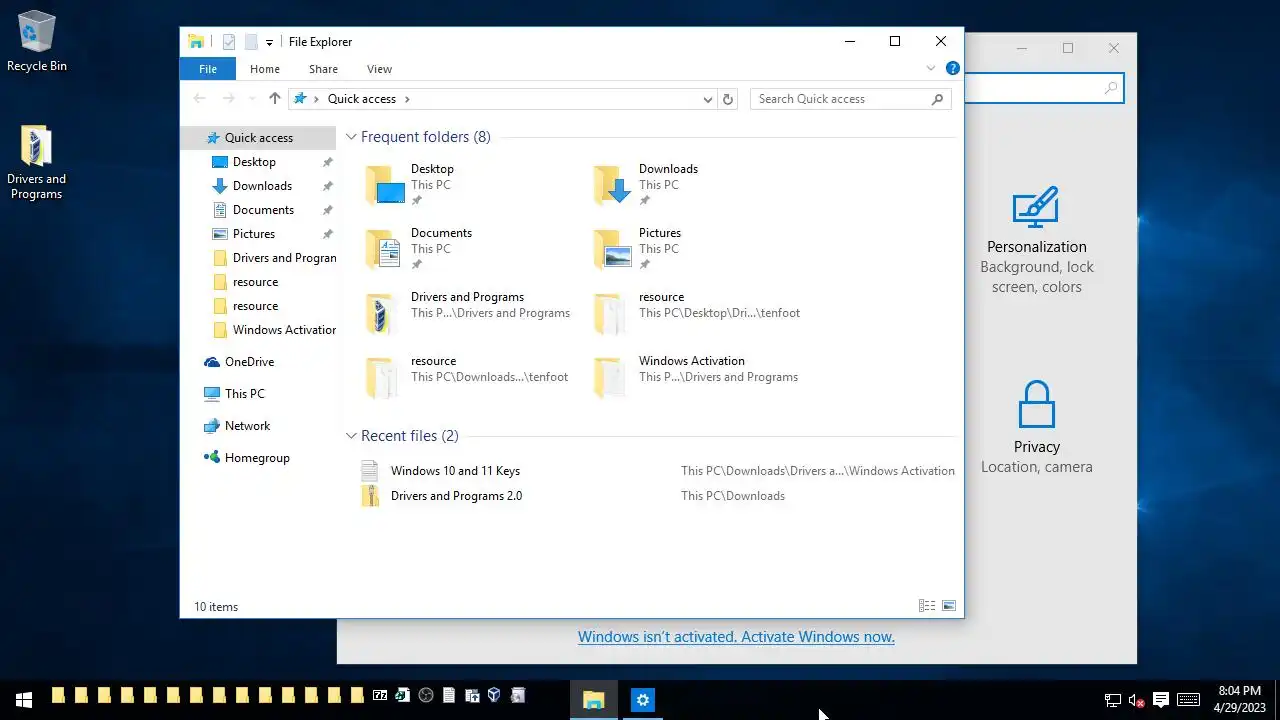Launch OBS Studio from the taskbar
This screenshot has width=1280, height=720.
point(426,696)
